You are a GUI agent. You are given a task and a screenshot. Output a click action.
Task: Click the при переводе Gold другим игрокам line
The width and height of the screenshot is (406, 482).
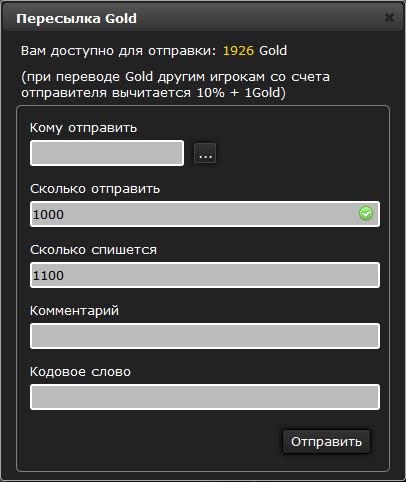[175, 77]
